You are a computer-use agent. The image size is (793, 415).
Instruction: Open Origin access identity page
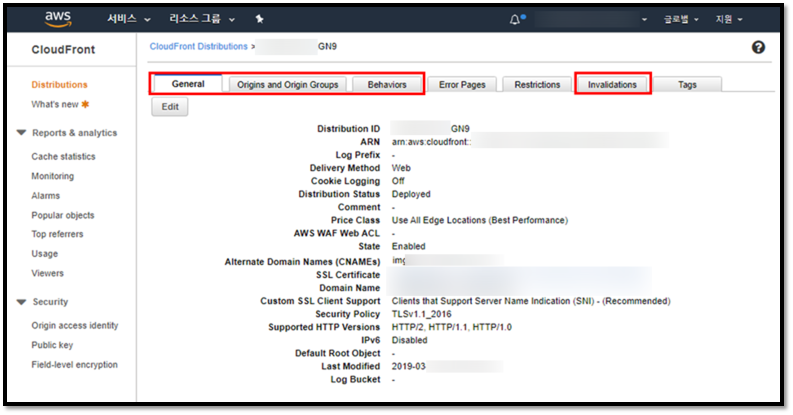[75, 325]
